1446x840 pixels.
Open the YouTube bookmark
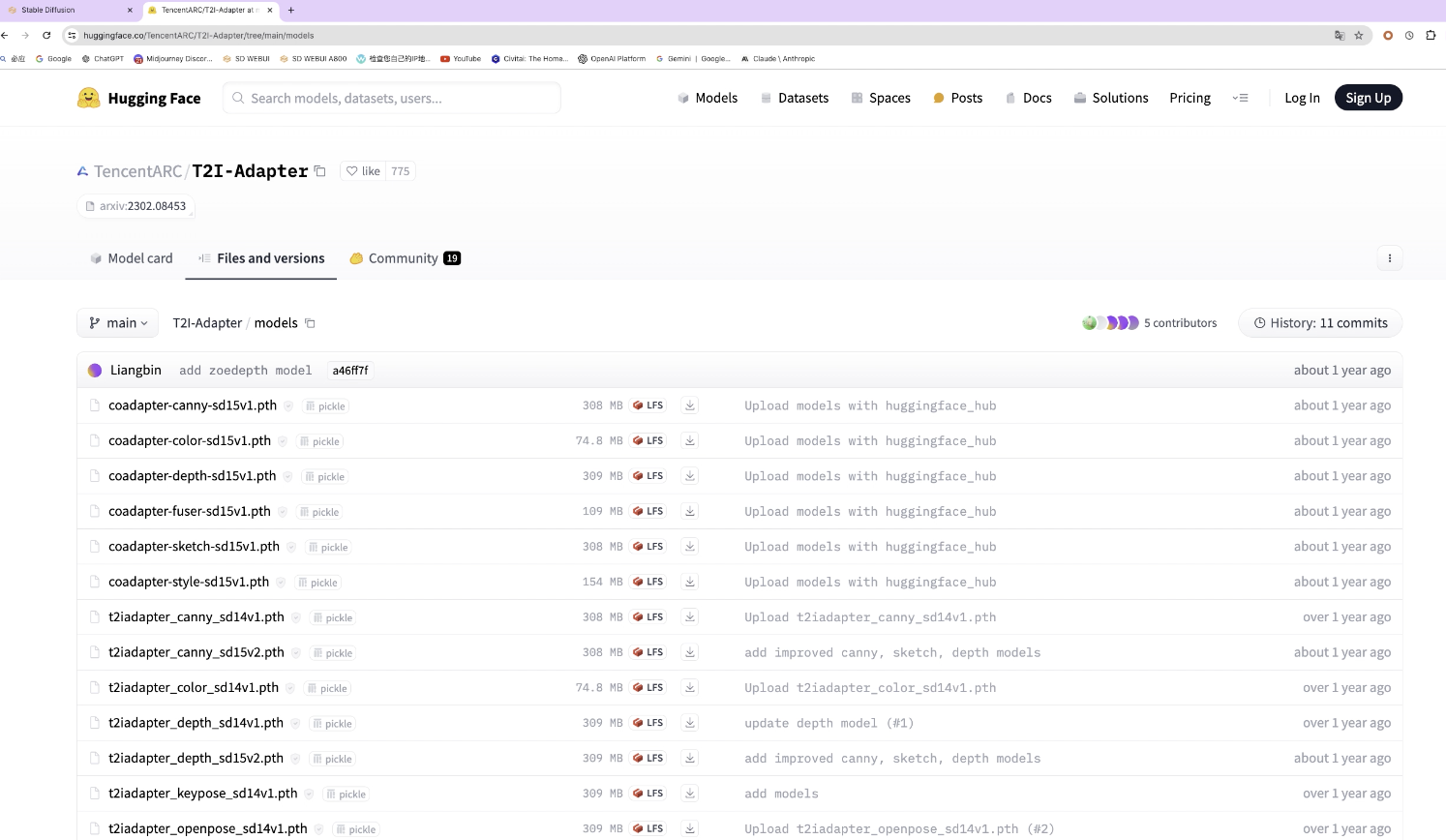[x=461, y=58]
